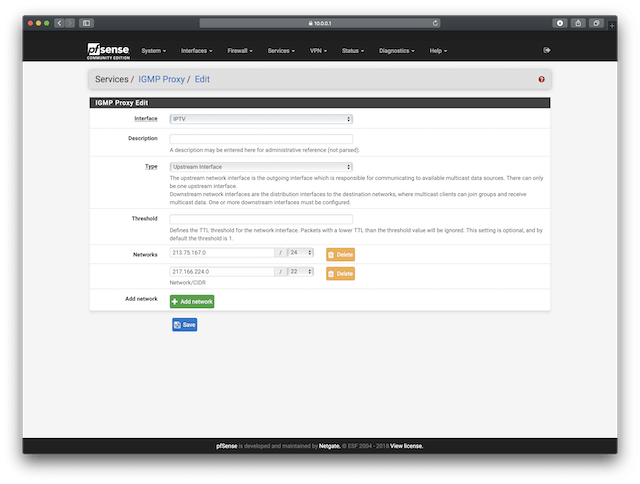
Task: Open the Firewall menu
Action: pyautogui.click(x=240, y=51)
